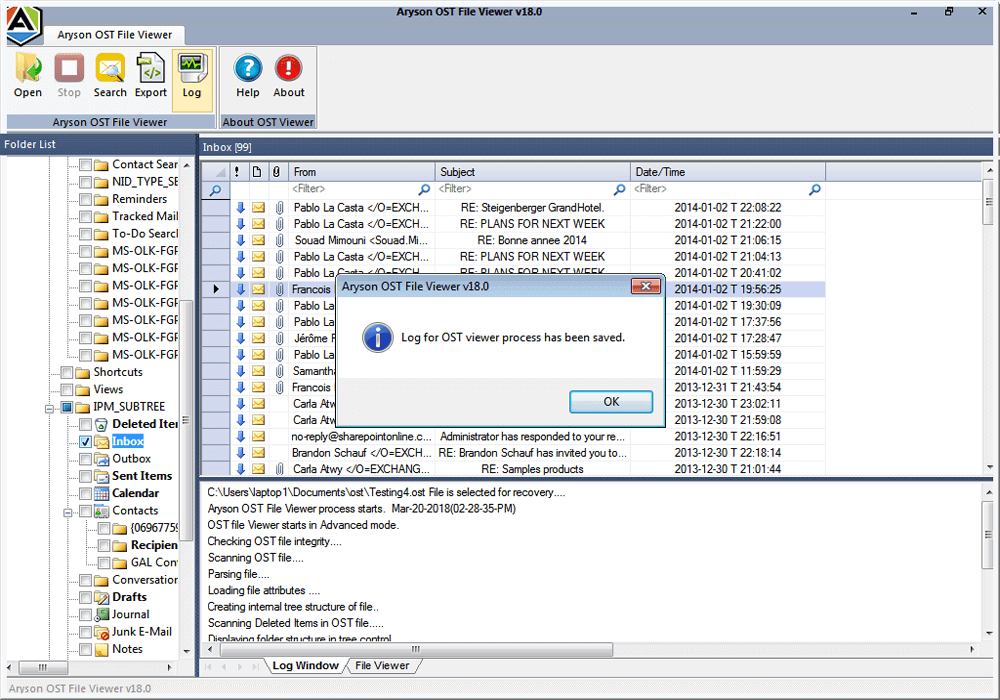Viewport: 1000px width, 700px height.
Task: Switch to the Log Window tab
Action: (305, 666)
